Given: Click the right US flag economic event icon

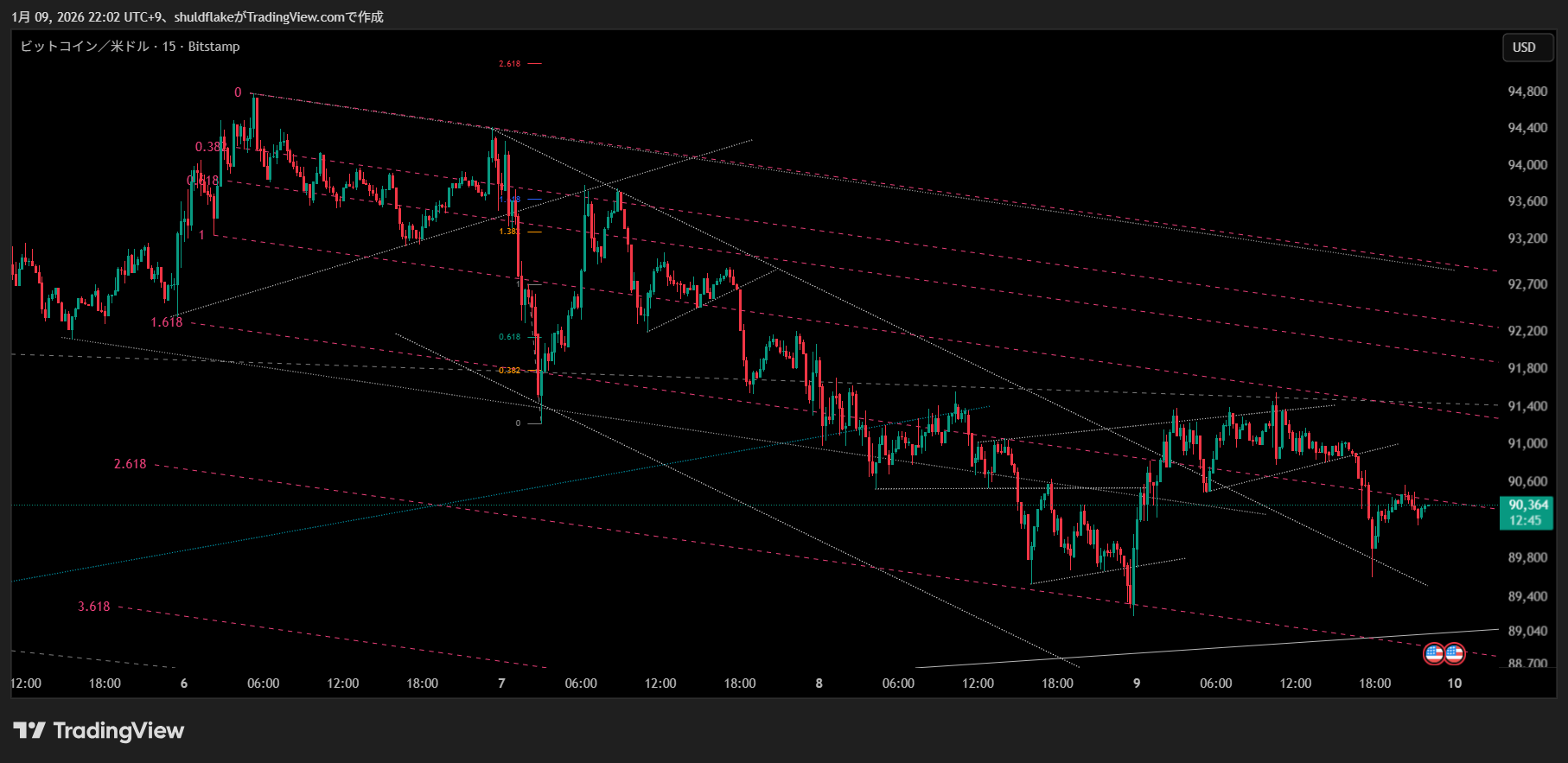Looking at the screenshot, I should pos(1455,653).
